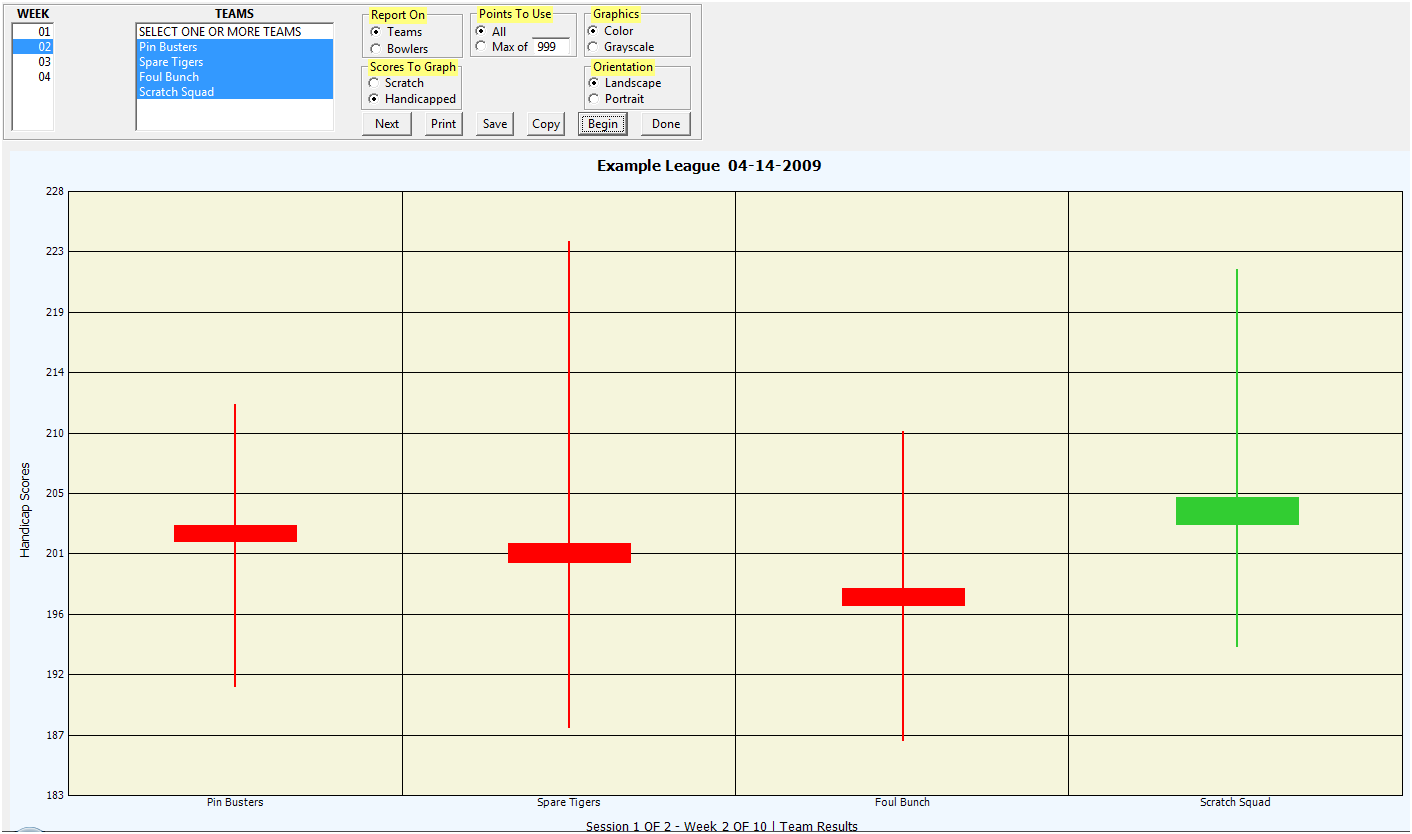1412x834 pixels.
Task: Select week 04 in the WEEK list
Action: [x=33, y=77]
